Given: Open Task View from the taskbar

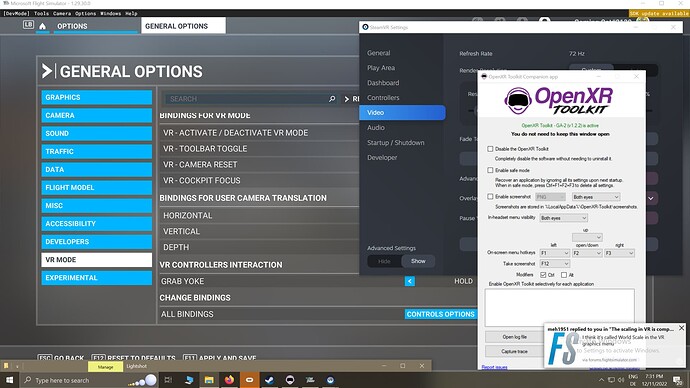Looking at the screenshot, I should click(168, 380).
